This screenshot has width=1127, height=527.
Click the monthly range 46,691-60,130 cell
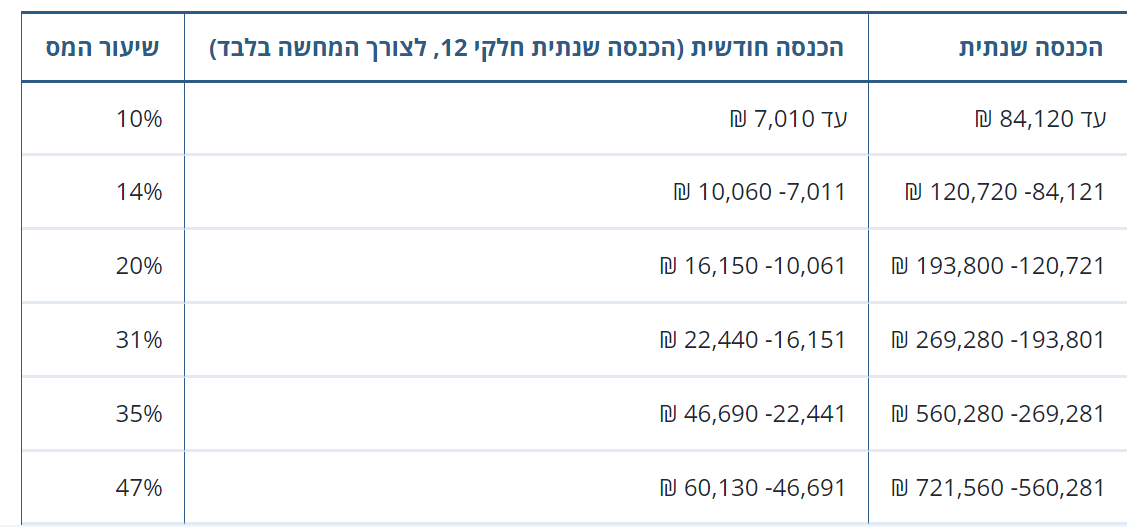[x=753, y=487]
